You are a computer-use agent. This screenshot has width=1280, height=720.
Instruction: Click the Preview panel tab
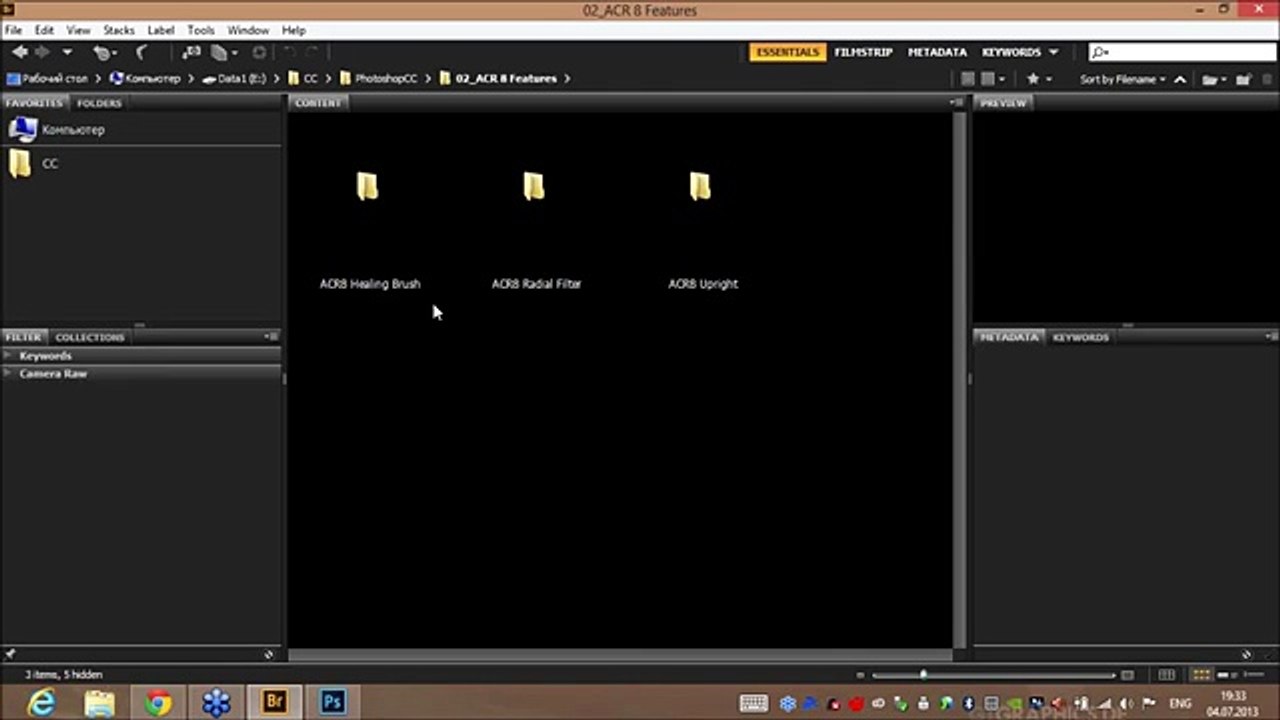pos(1003,103)
